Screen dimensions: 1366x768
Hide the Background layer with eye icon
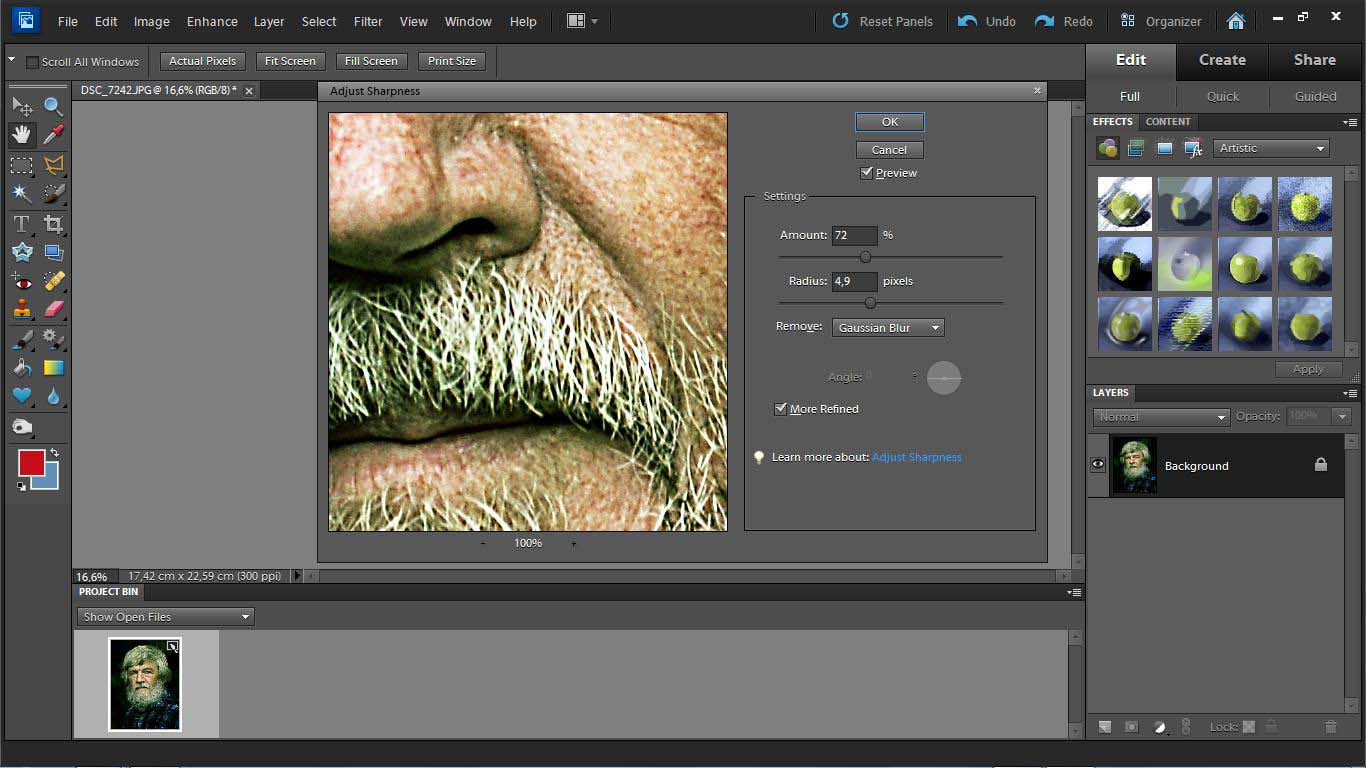1098,464
